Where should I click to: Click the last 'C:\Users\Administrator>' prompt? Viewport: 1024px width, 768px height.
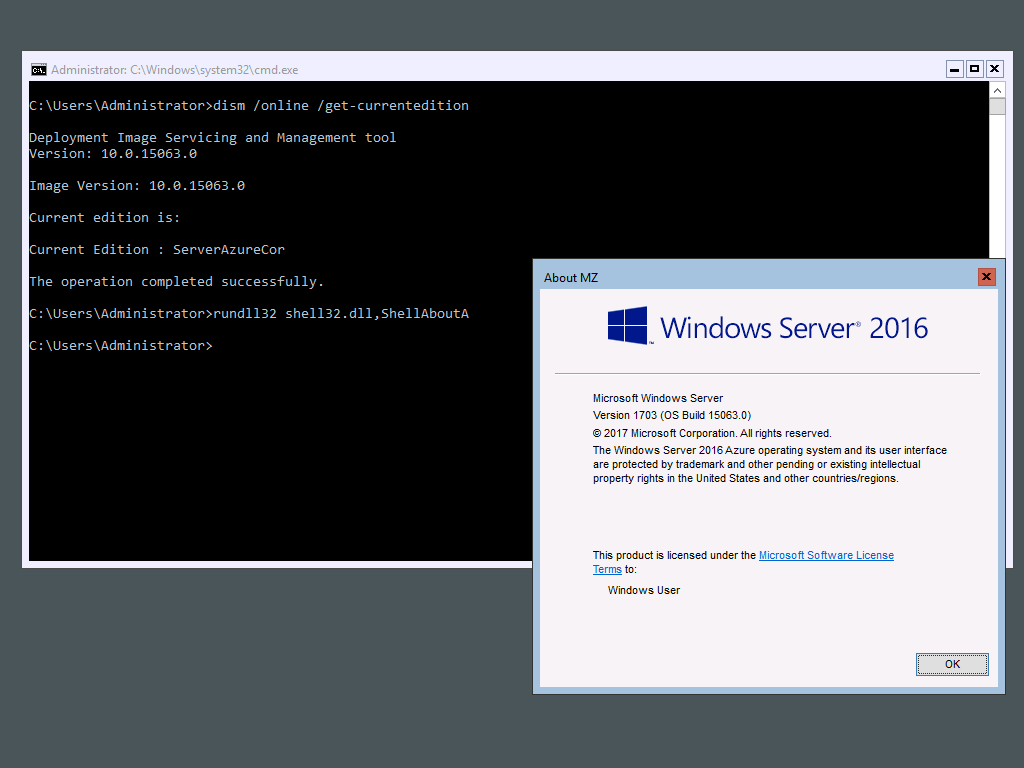point(121,345)
